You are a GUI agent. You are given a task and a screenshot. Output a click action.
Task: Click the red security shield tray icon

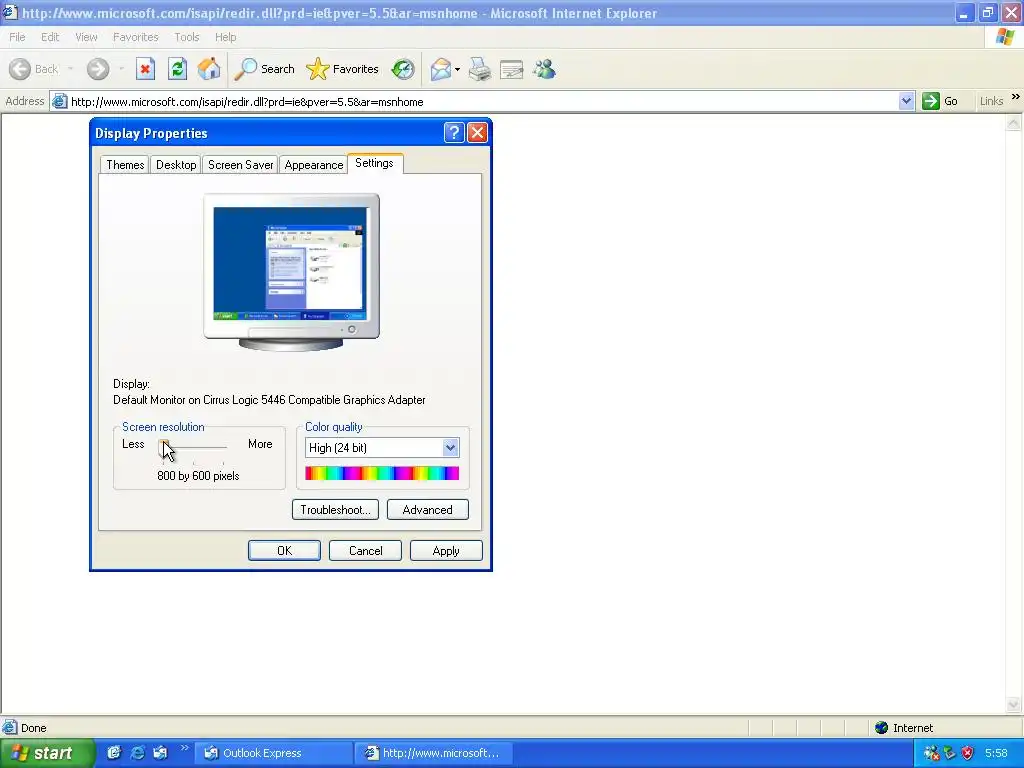click(x=967, y=753)
